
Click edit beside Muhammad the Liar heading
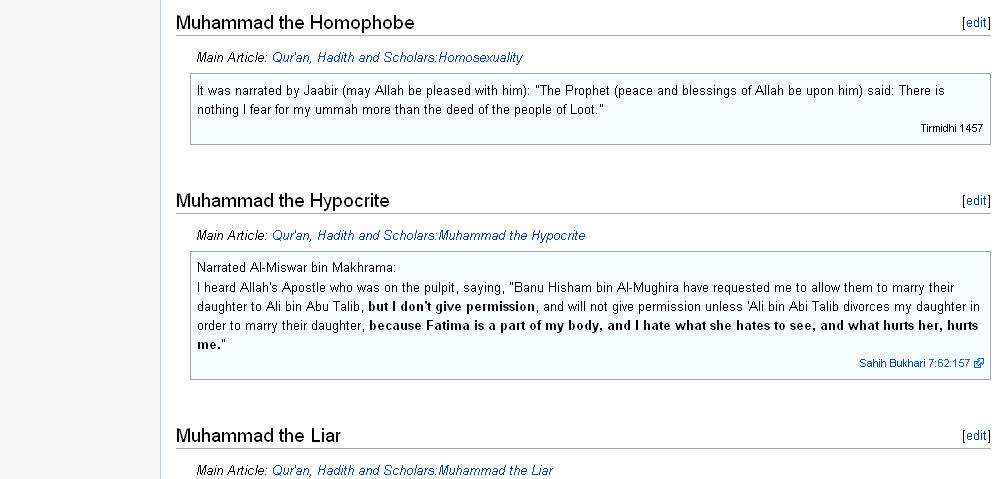(x=976, y=436)
